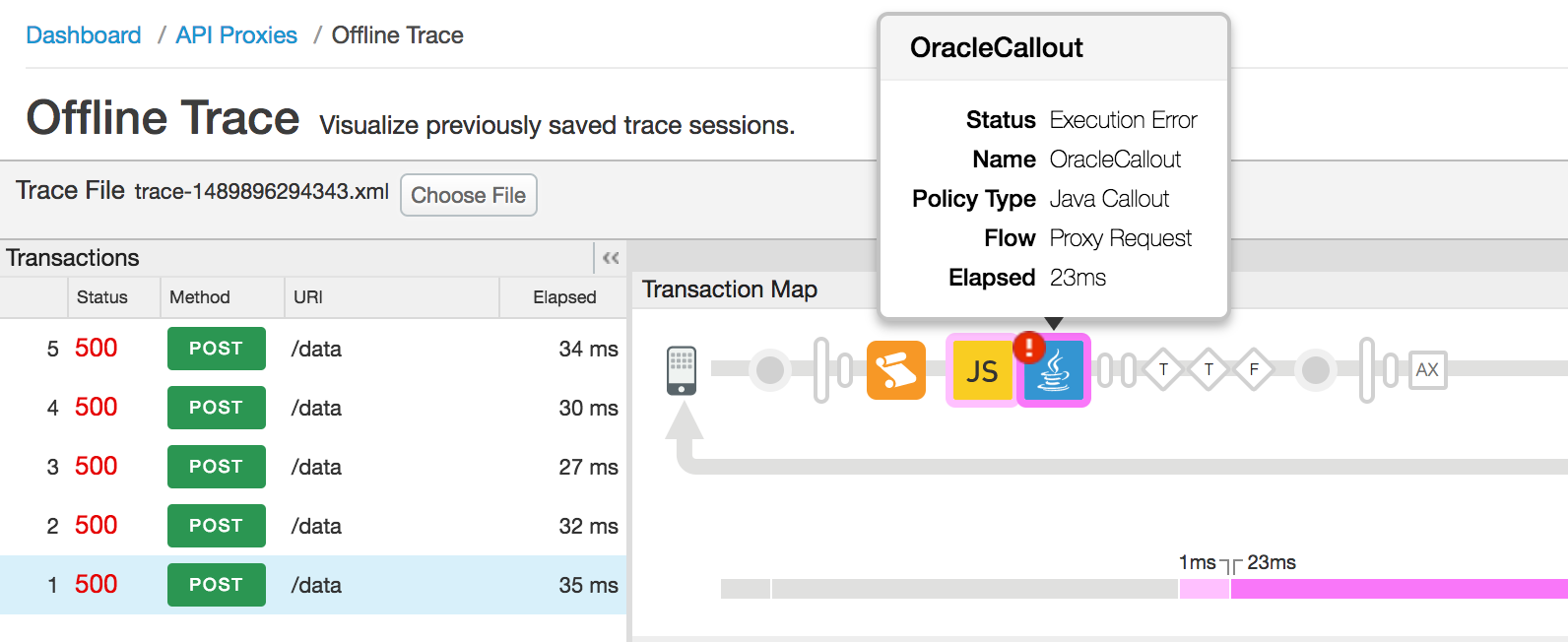Click the light pink 1ms timeline segment
This screenshot has width=1568, height=642.
tap(1205, 589)
